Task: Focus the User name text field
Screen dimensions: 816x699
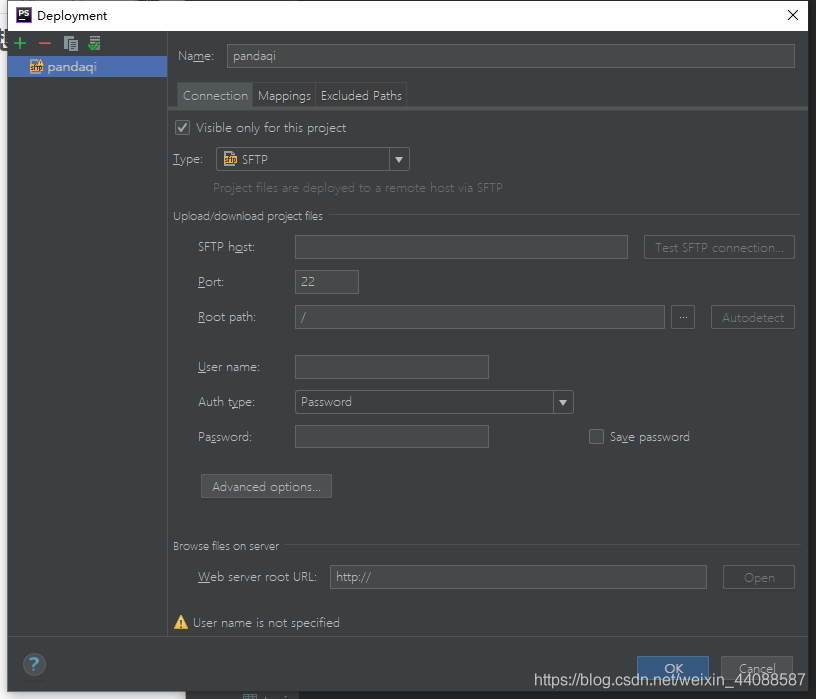Action: click(391, 367)
